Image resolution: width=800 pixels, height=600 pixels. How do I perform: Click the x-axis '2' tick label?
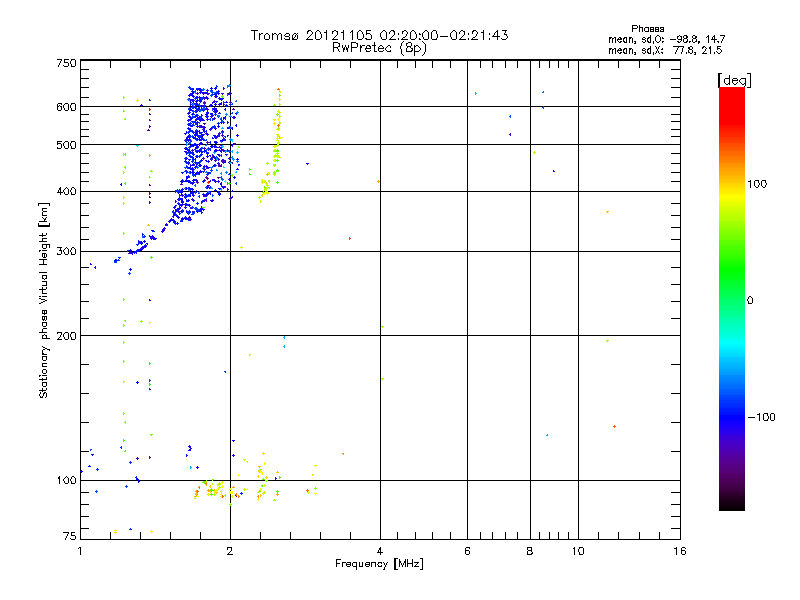pyautogui.click(x=230, y=551)
